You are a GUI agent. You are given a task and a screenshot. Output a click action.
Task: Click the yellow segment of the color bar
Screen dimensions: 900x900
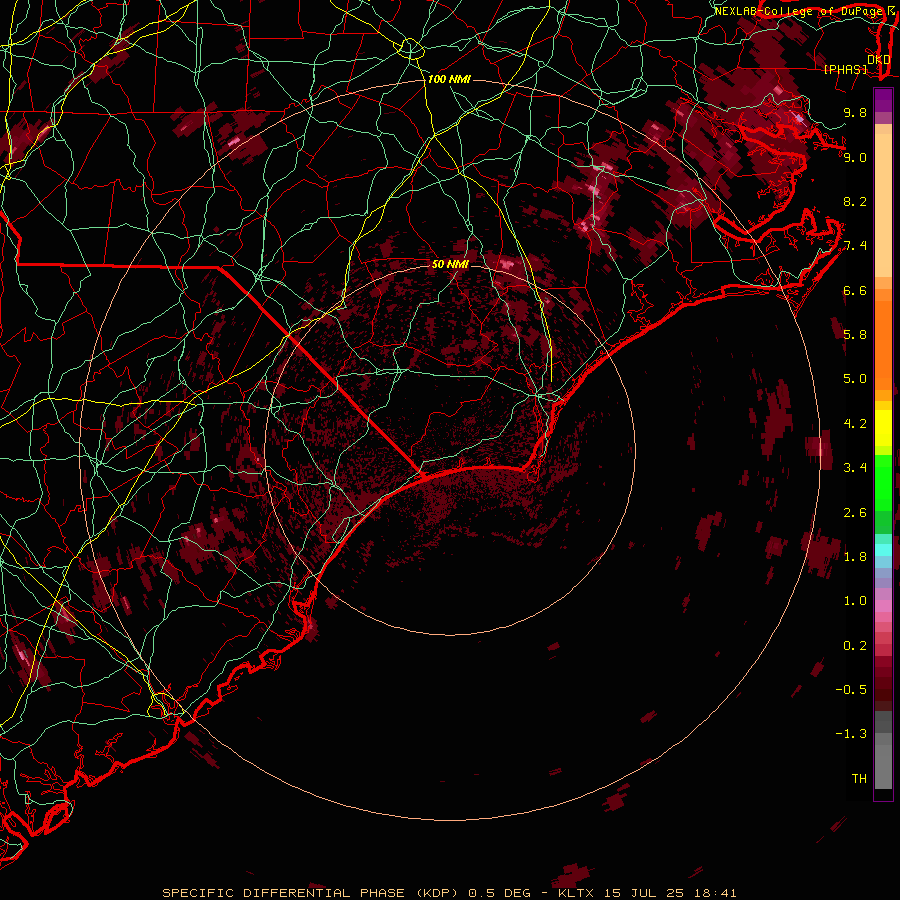(883, 428)
